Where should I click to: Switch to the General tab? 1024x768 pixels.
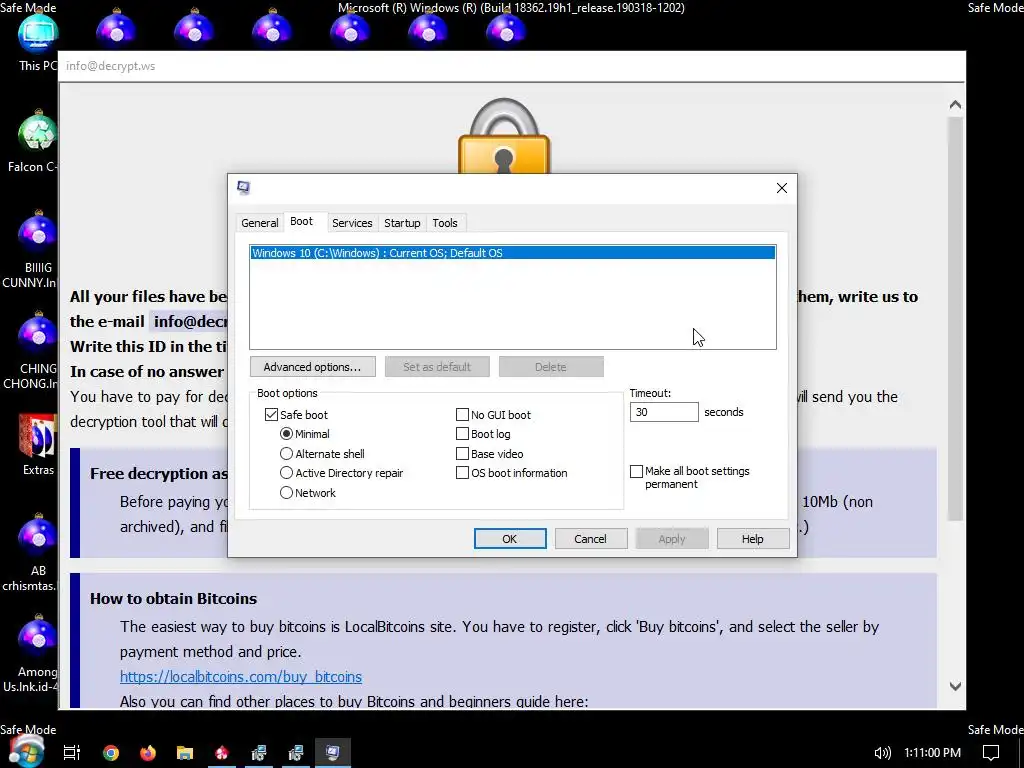pyautogui.click(x=260, y=223)
